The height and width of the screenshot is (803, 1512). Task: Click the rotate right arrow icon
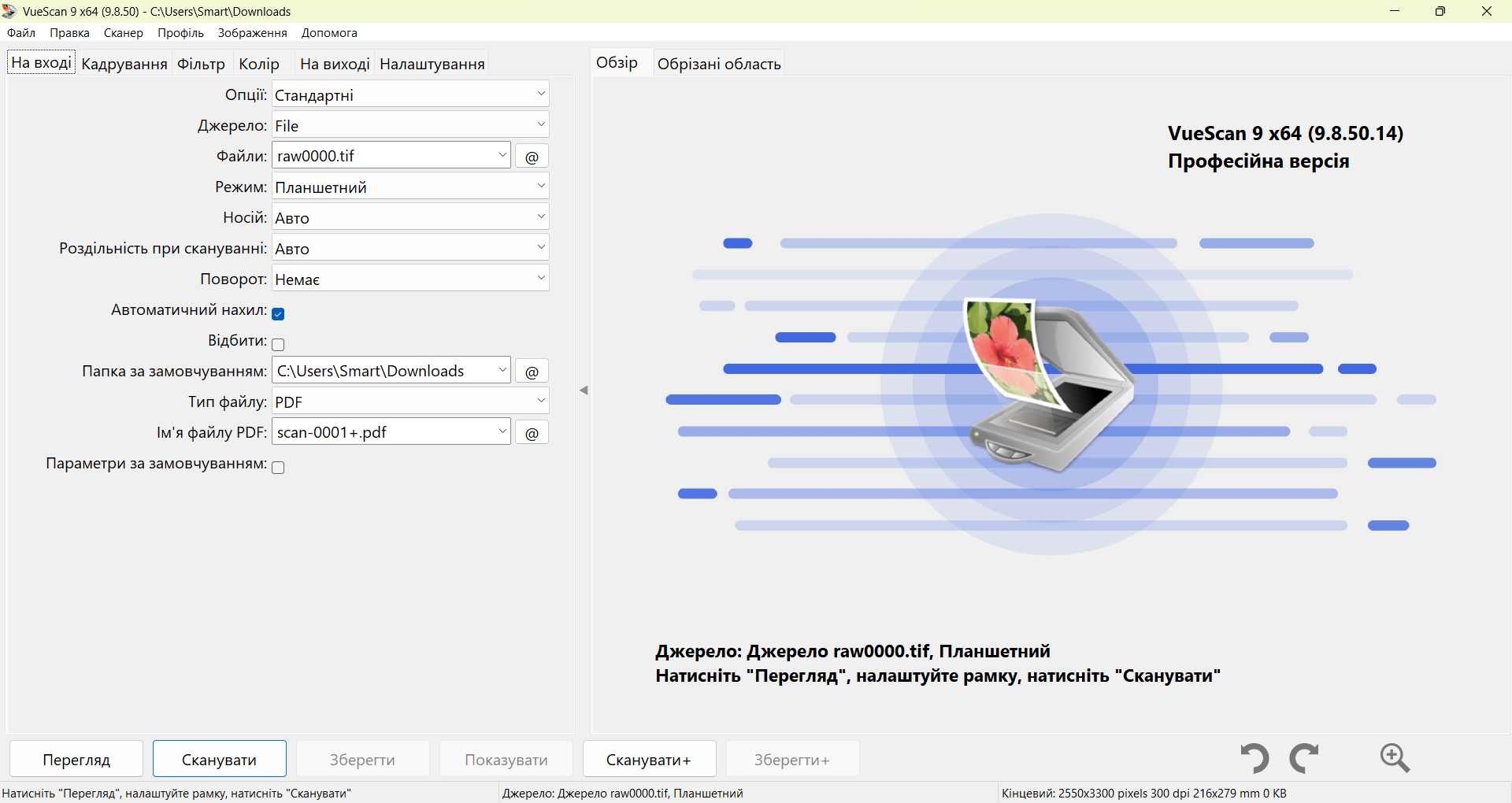click(x=1304, y=758)
